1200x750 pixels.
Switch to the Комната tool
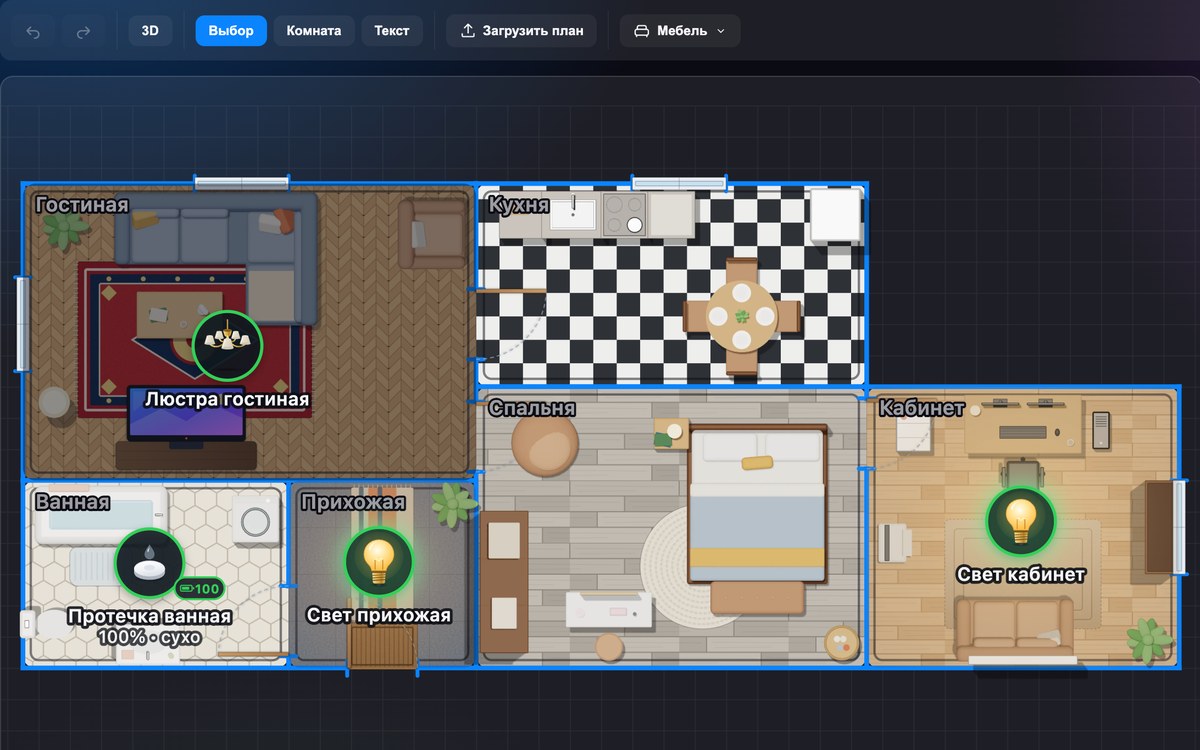coord(314,31)
